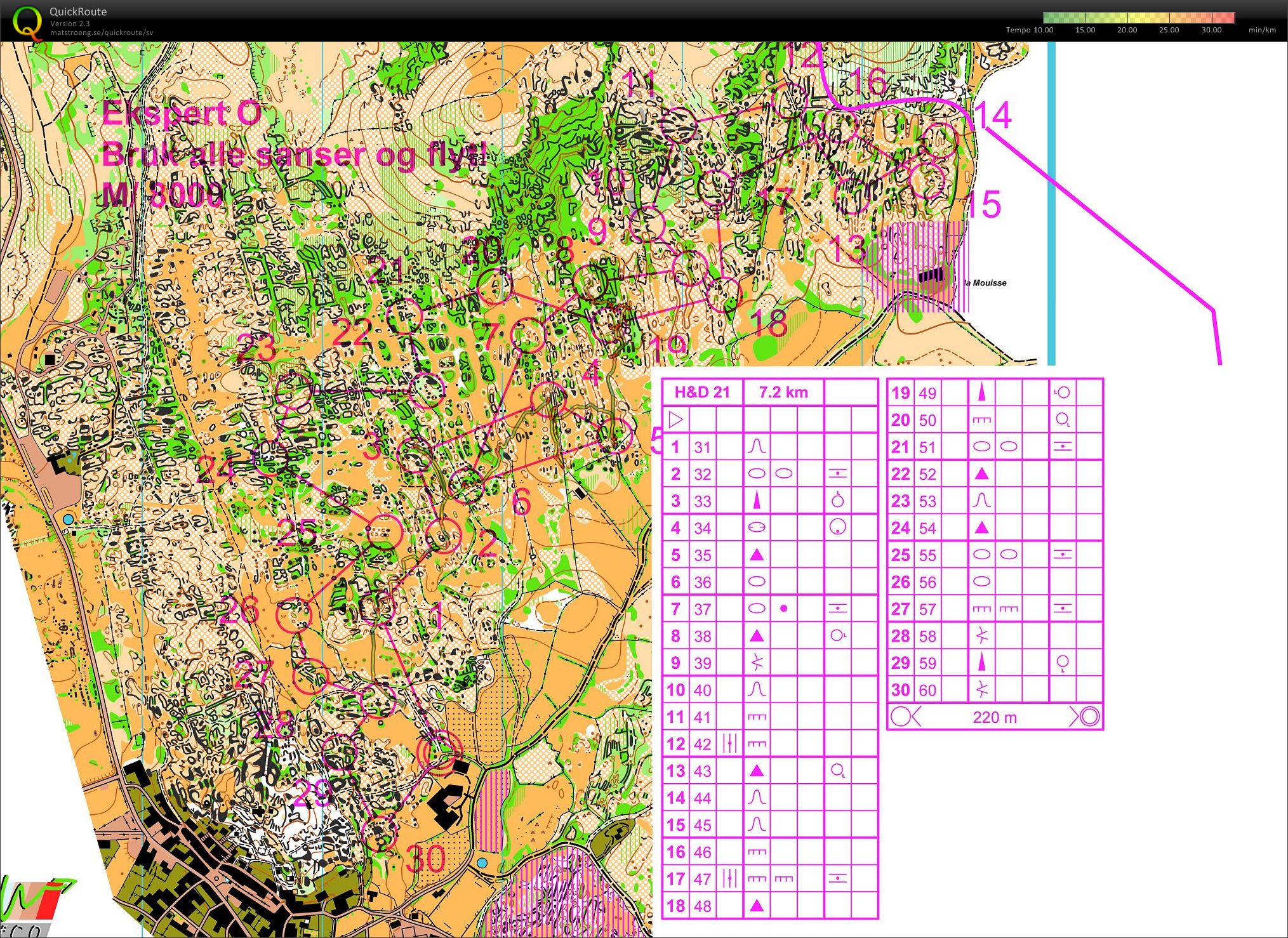Viewport: 1288px width, 938px height.
Task: Click the Tempo 10.00 legend label
Action: tap(1030, 30)
